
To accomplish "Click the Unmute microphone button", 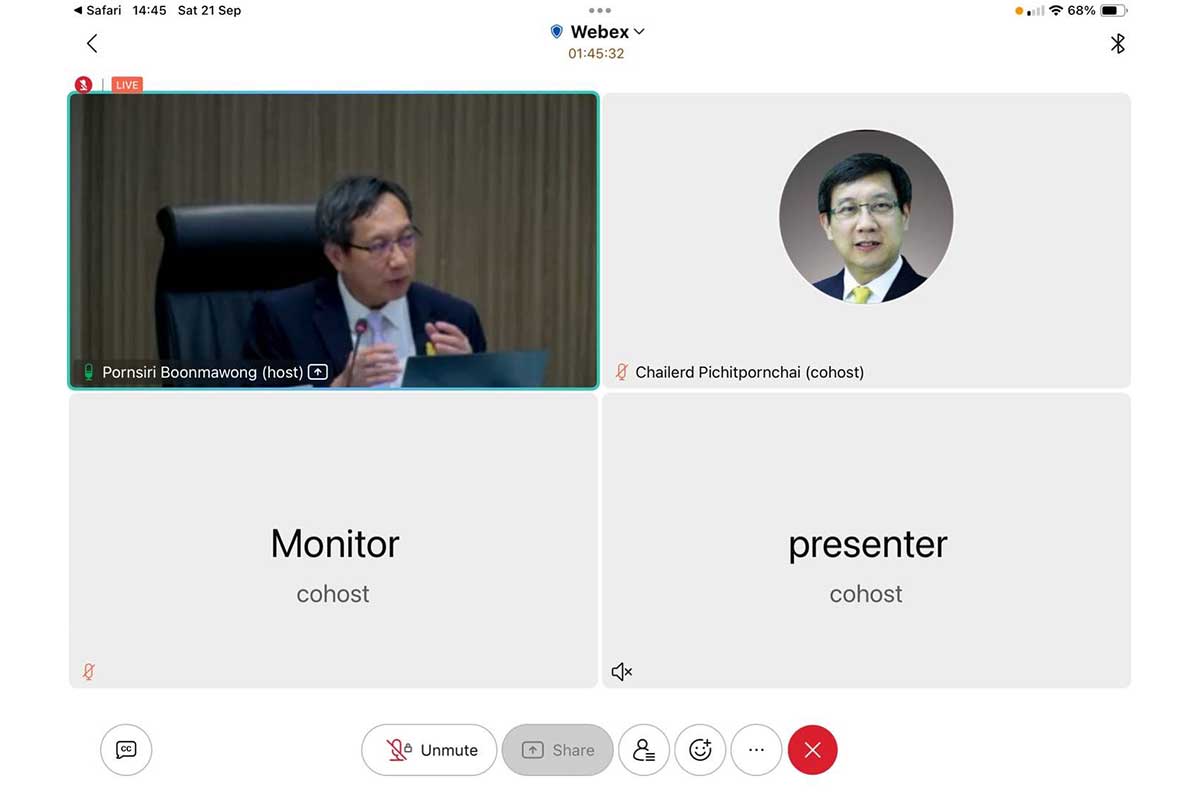I will click(x=429, y=750).
